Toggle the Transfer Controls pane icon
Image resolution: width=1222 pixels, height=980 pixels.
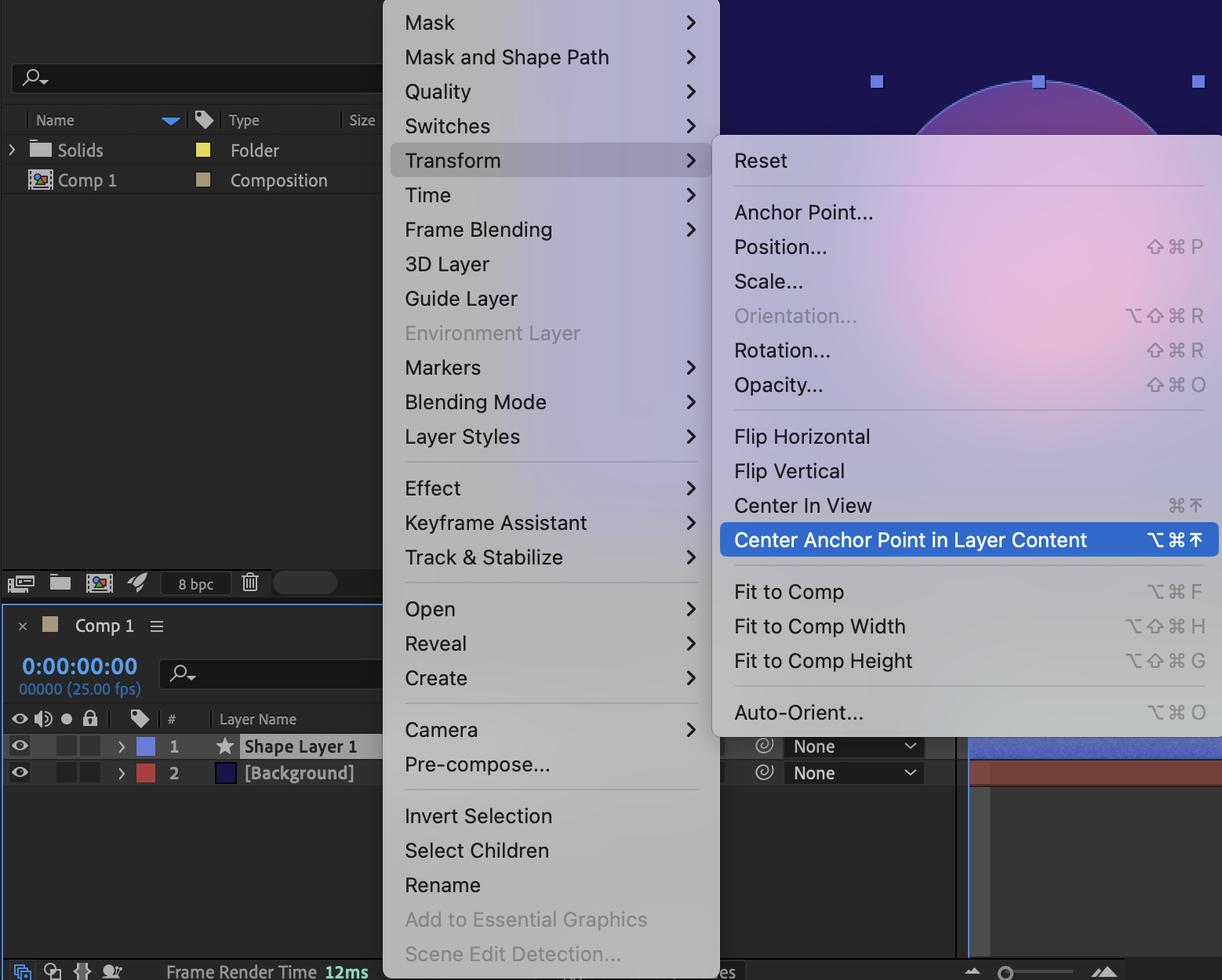(53, 971)
